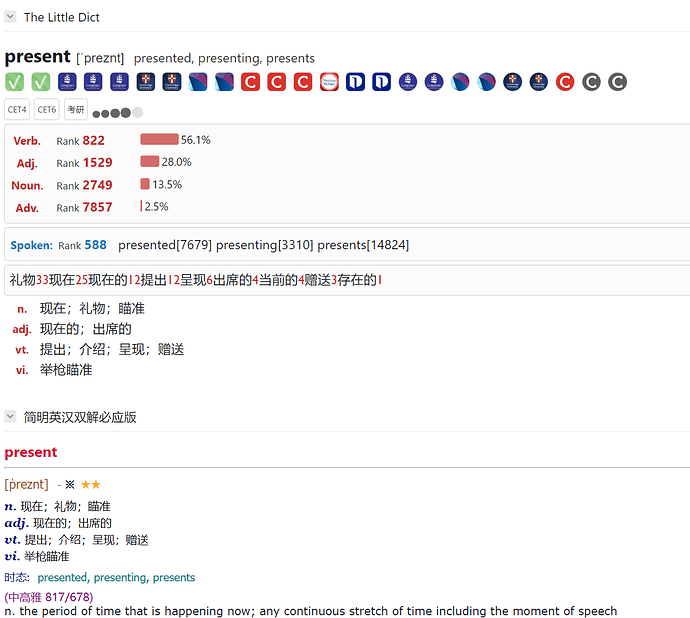The height and width of the screenshot is (618, 690).
Task: Follow the green 'presented' tense link
Action: (x=62, y=577)
